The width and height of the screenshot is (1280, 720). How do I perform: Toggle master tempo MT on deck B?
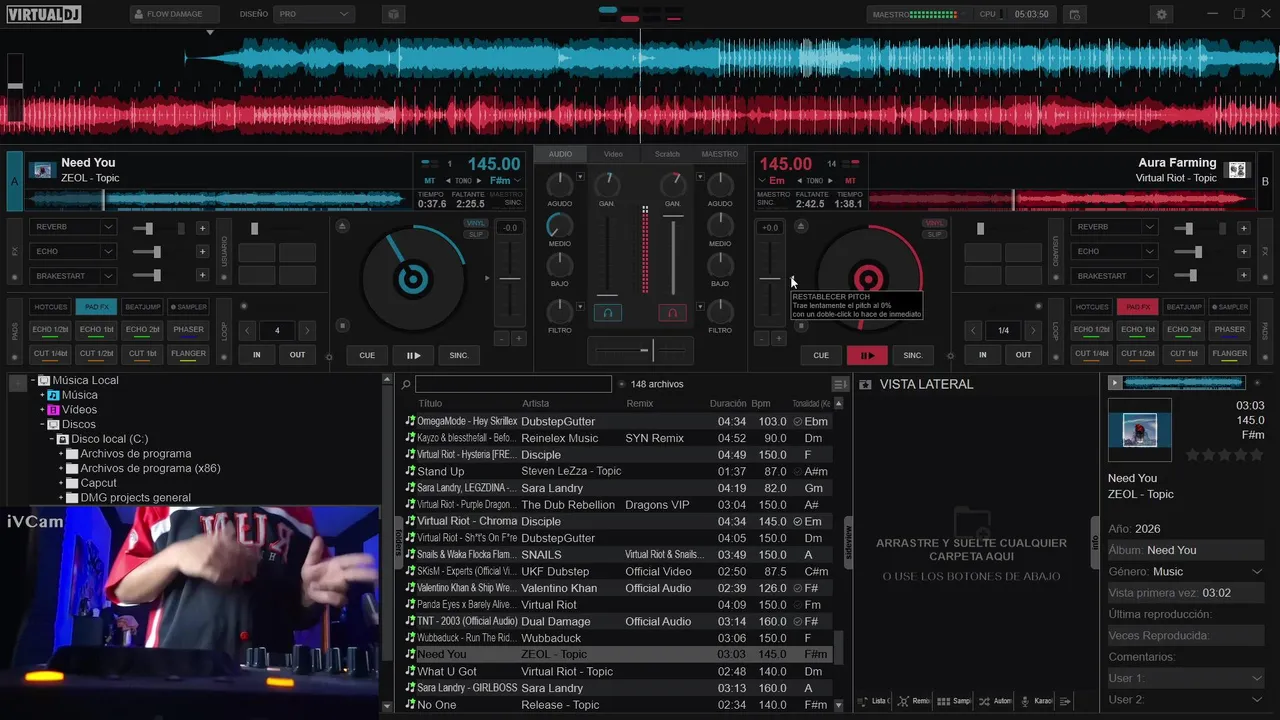(x=851, y=181)
